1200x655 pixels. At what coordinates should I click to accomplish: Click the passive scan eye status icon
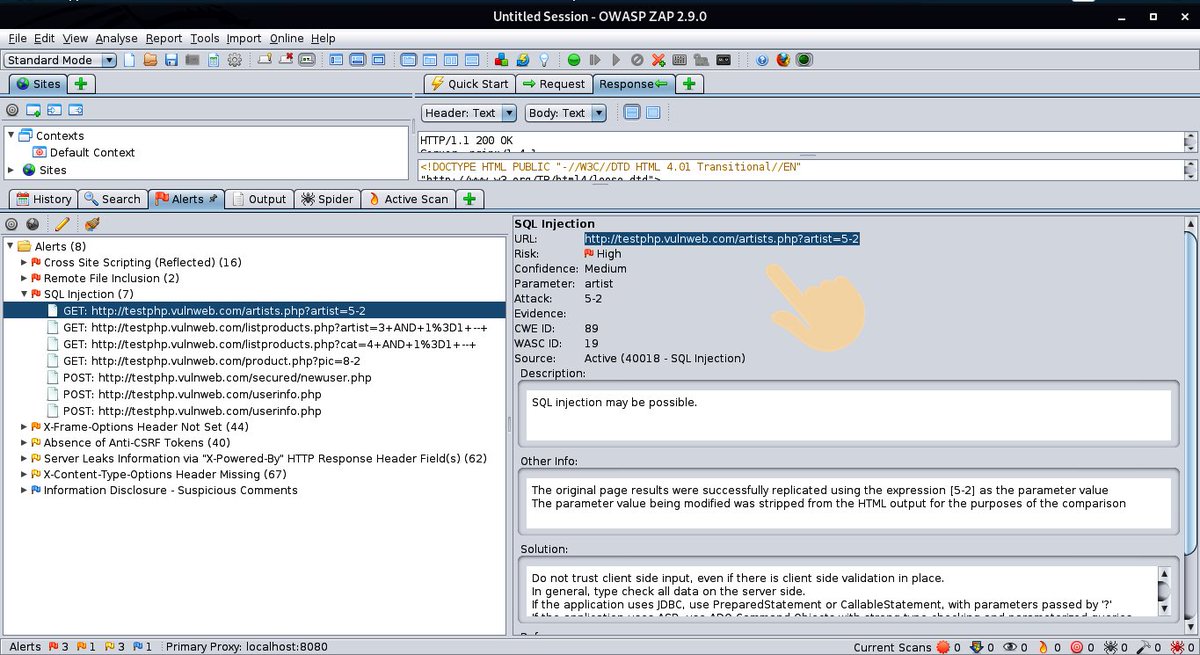(x=1009, y=647)
